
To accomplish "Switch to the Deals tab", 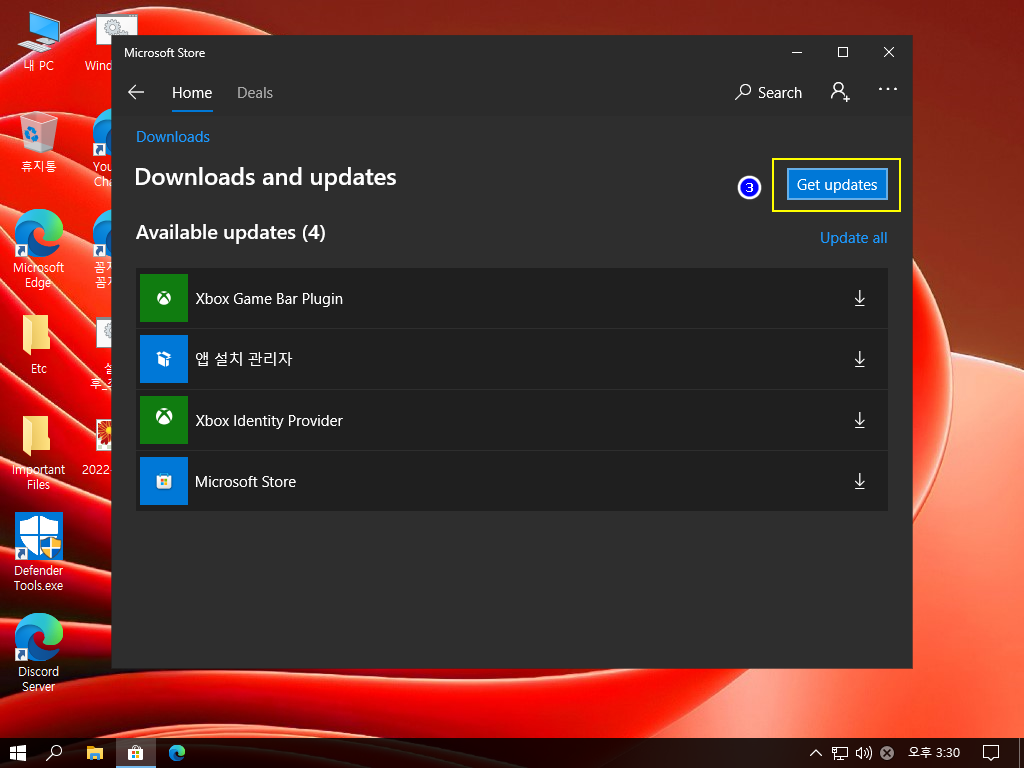I will [x=255, y=93].
